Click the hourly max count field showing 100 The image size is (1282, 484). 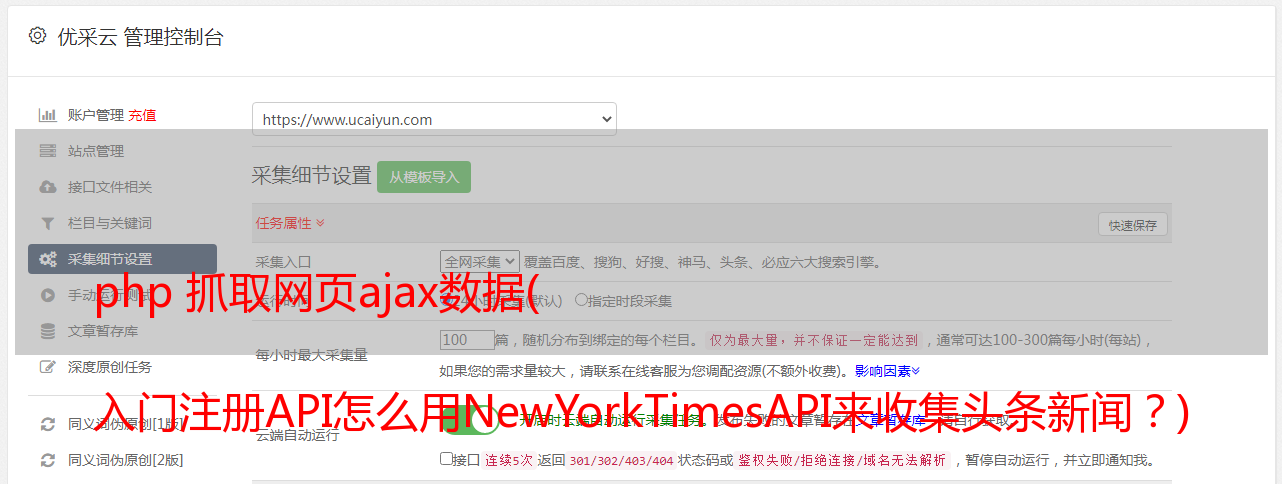coord(467,340)
